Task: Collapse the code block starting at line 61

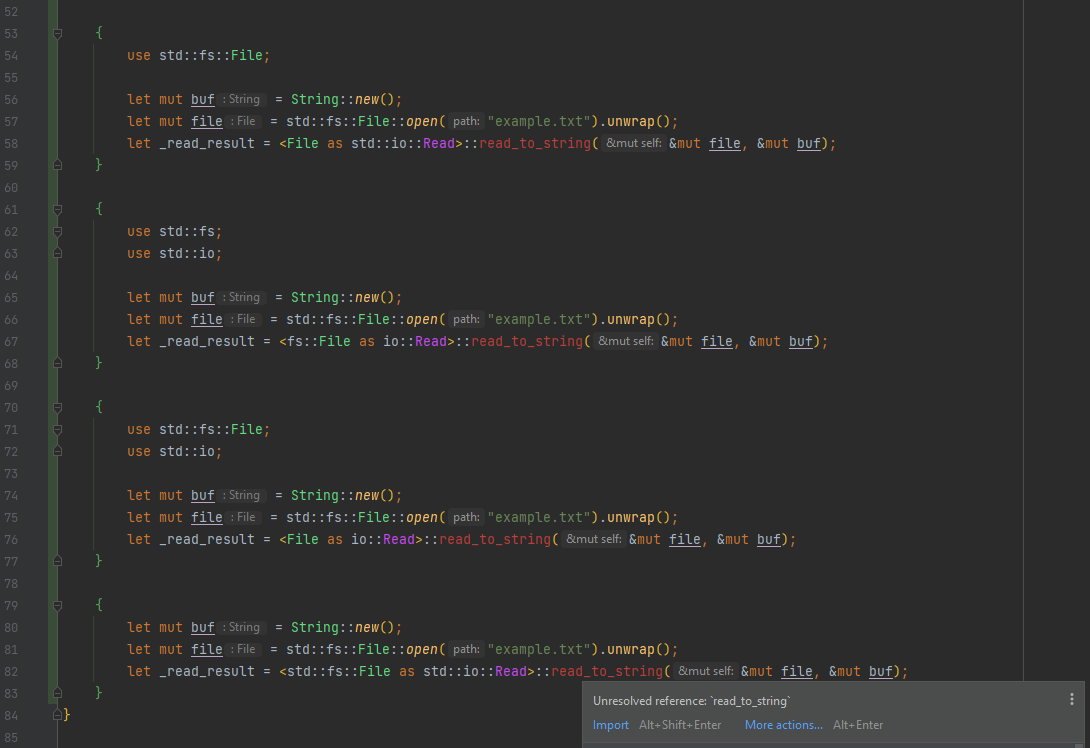Action: 57,209
